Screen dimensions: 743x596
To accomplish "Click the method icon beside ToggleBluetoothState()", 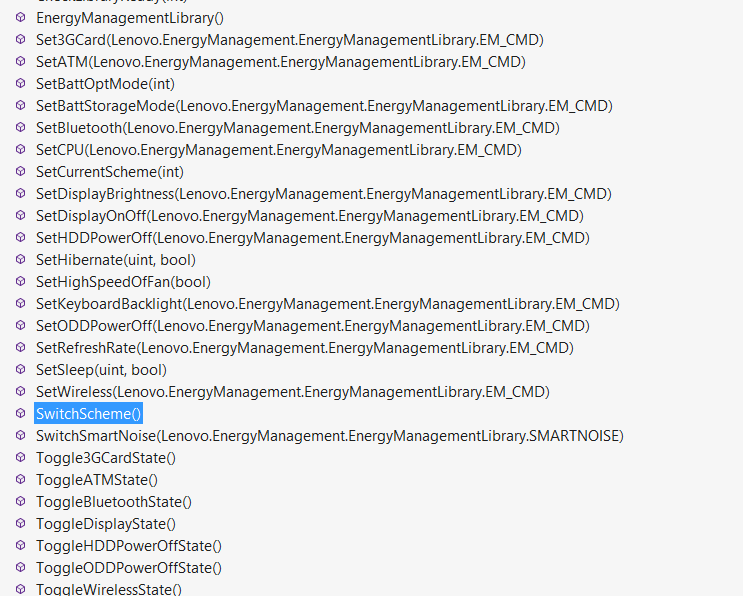I will coord(20,502).
